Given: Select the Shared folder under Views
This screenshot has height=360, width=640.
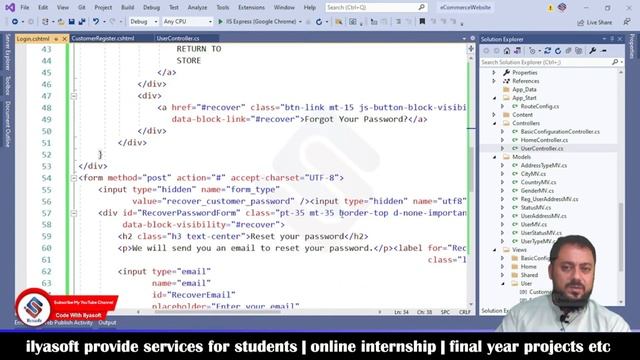Looking at the screenshot, I should tap(529, 275).
